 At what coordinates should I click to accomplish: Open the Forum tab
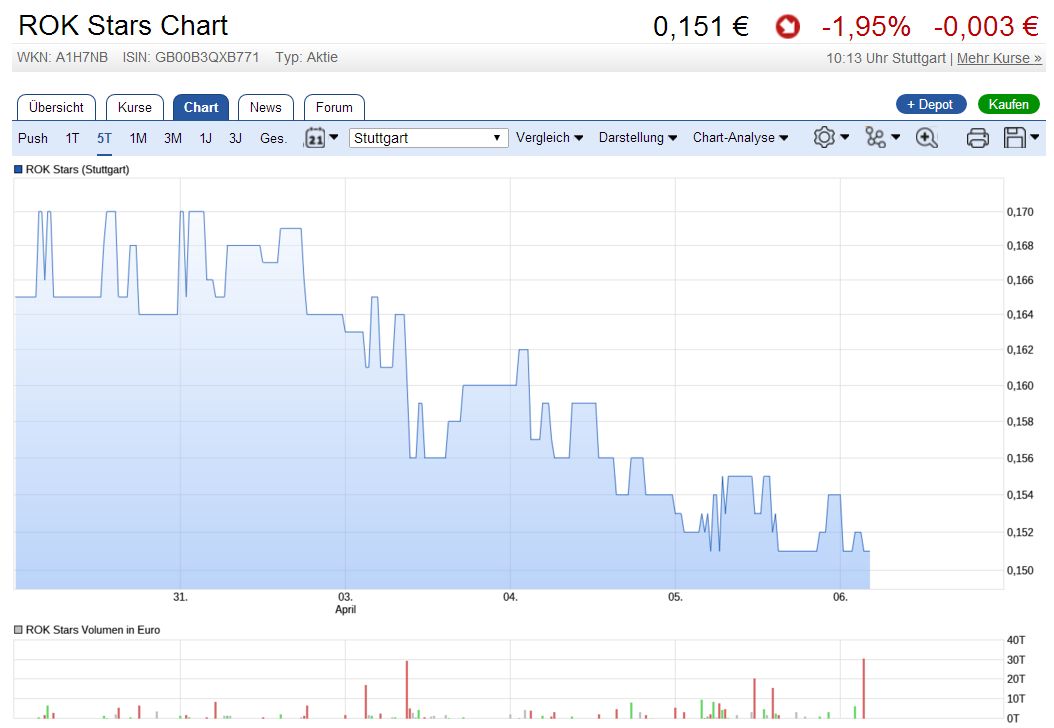coord(334,108)
